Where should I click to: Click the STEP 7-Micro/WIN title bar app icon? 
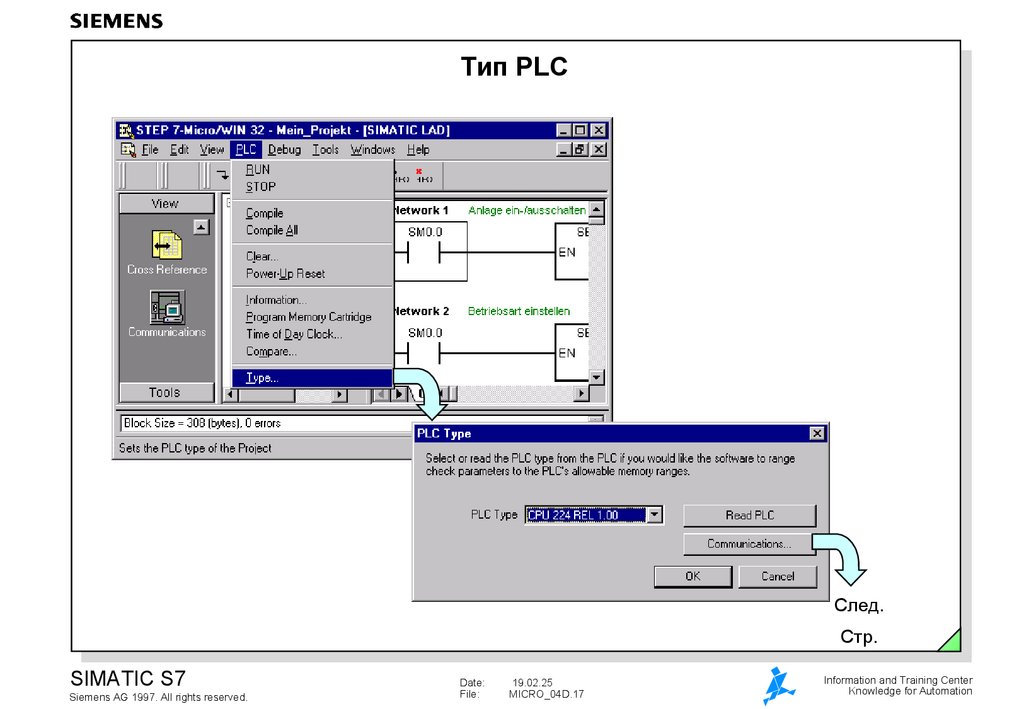tap(126, 130)
